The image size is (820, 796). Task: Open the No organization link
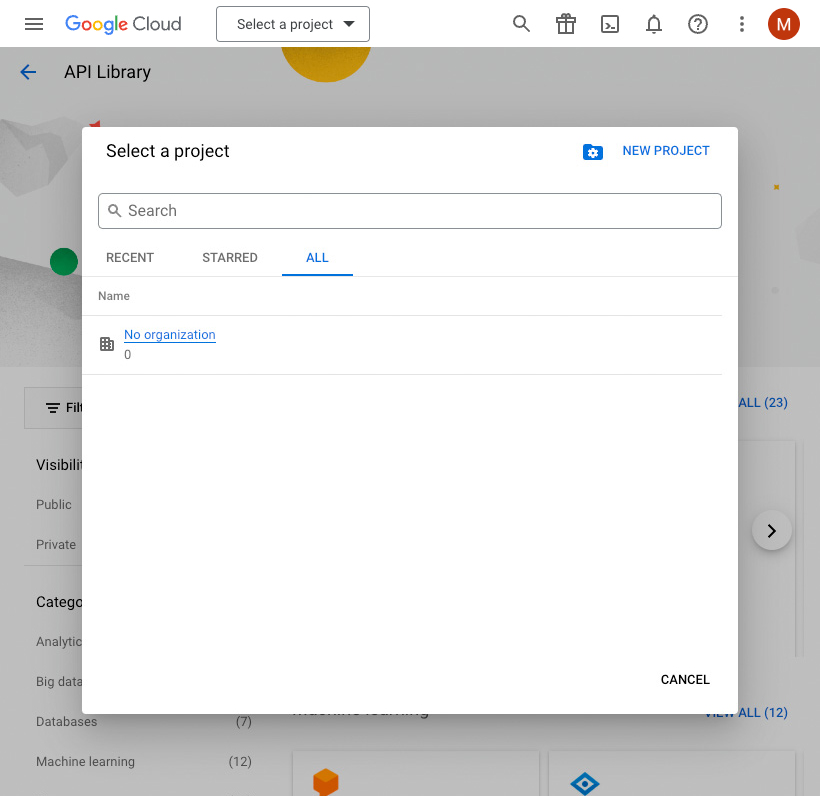pos(169,335)
